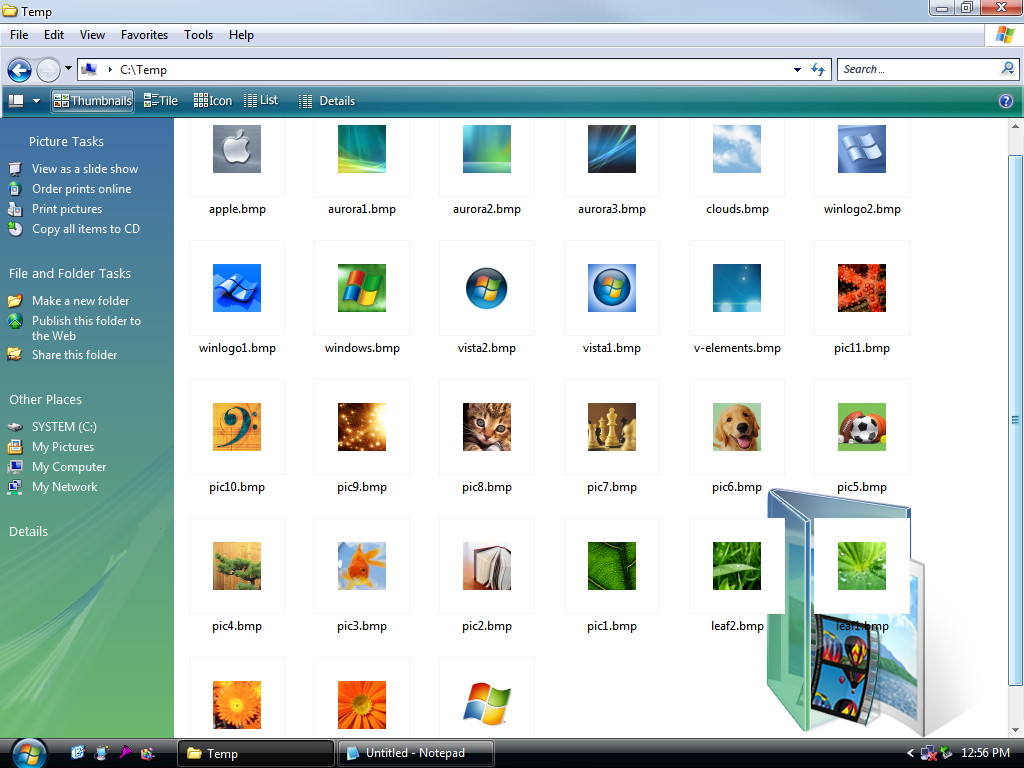This screenshot has width=1024, height=768.
Task: Select the aurora3.bmp thumbnail
Action: click(x=612, y=149)
